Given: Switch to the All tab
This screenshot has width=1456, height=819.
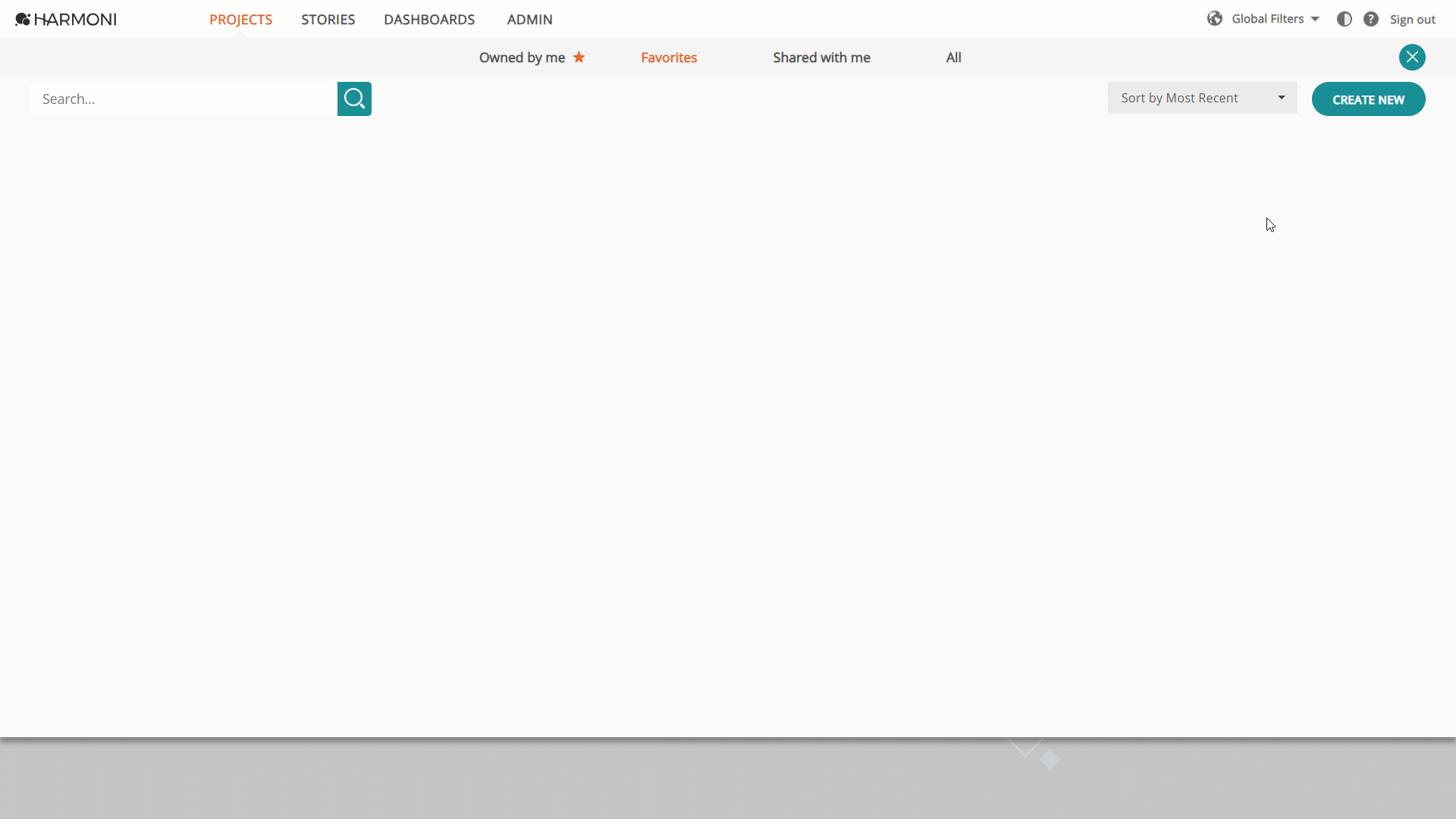Looking at the screenshot, I should [953, 58].
